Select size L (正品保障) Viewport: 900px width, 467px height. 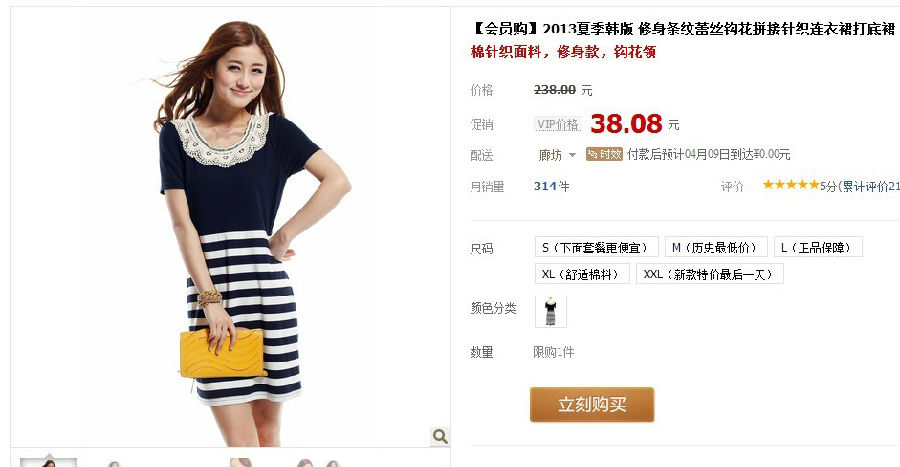[x=818, y=247]
